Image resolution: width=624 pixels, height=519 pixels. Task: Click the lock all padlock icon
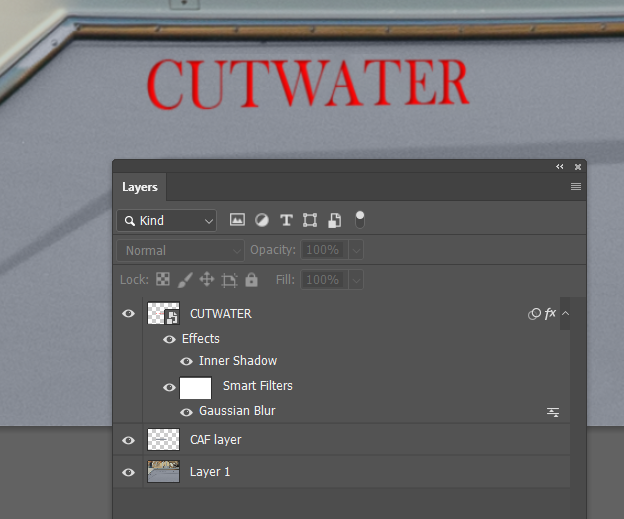click(251, 280)
